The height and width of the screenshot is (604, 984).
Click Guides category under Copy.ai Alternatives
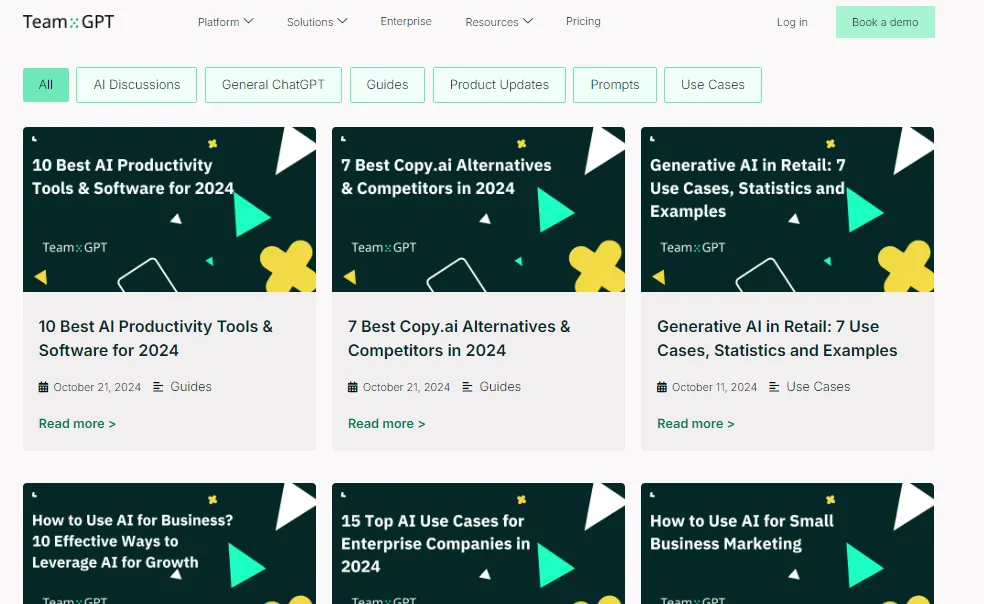coord(500,387)
